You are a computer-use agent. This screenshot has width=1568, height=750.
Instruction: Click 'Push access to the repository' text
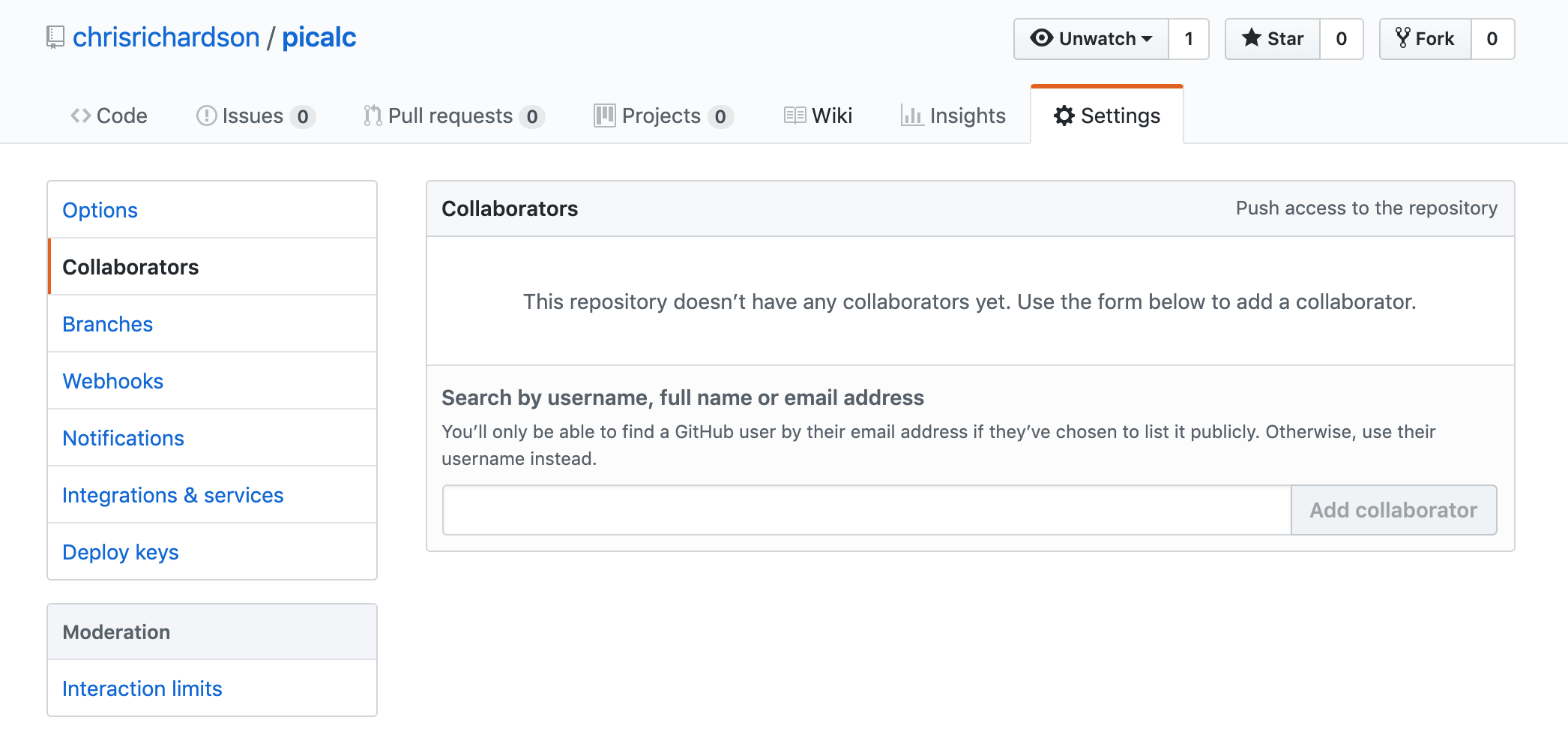click(x=1366, y=208)
